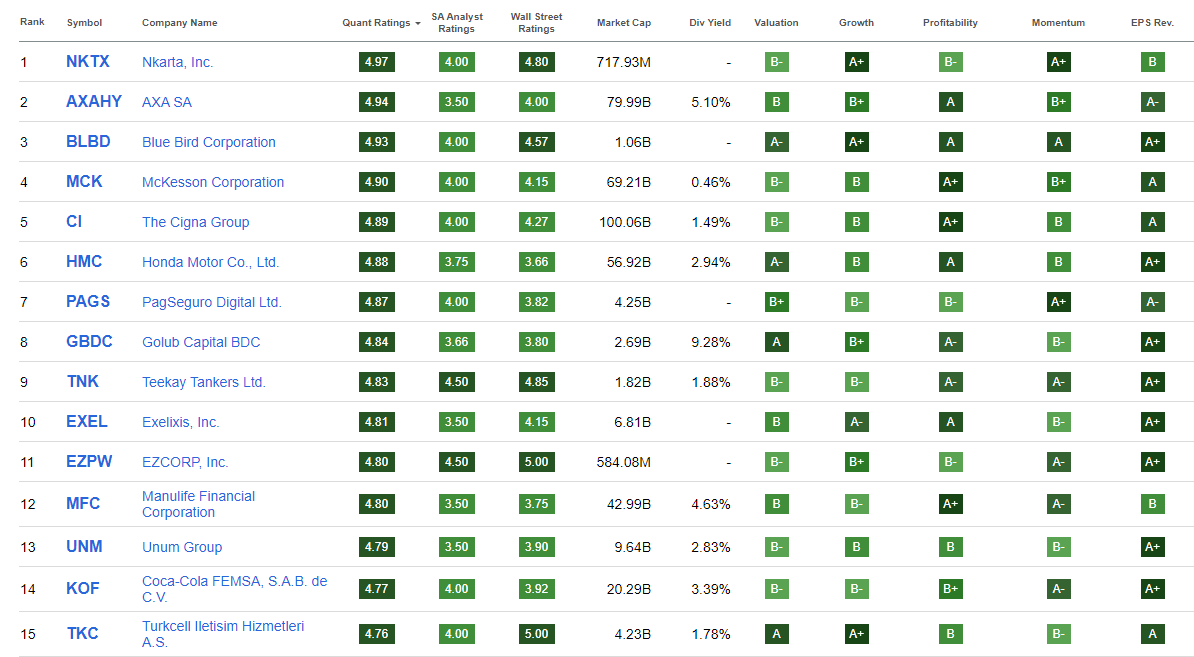1194x657 pixels.
Task: Open Golub Capital BDC link
Action: click(x=201, y=342)
